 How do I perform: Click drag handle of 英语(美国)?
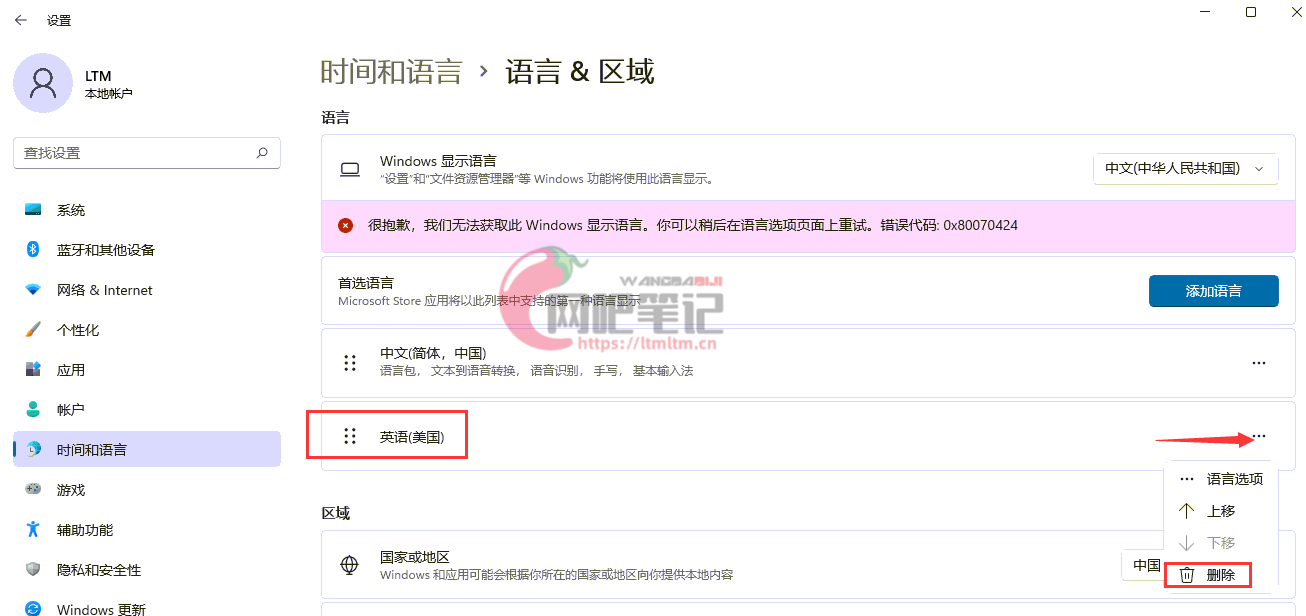click(x=350, y=436)
